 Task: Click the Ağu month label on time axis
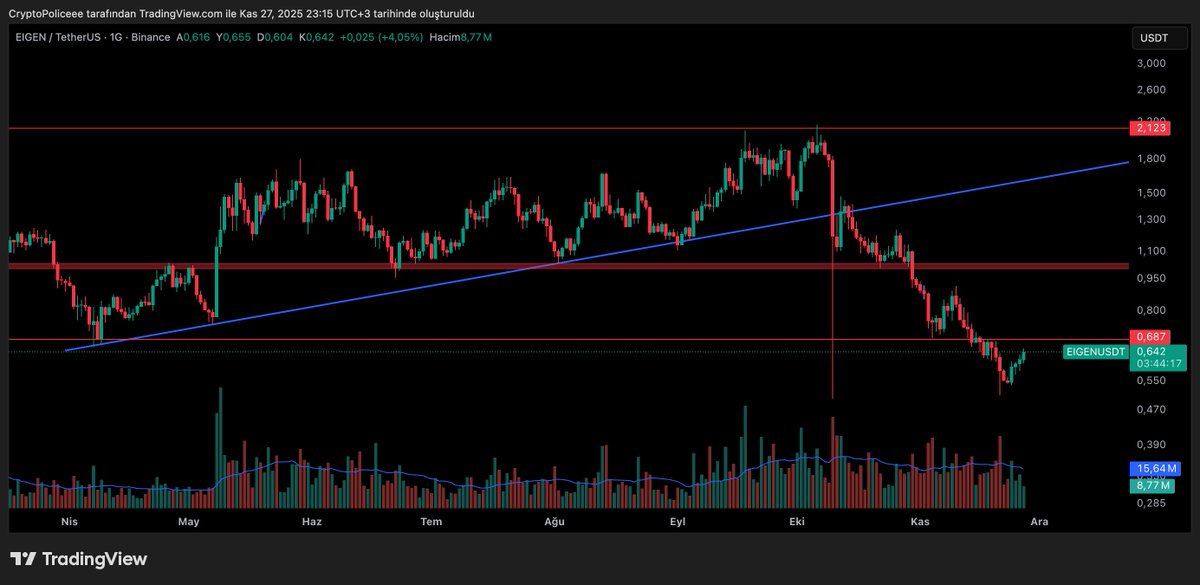pyautogui.click(x=554, y=522)
